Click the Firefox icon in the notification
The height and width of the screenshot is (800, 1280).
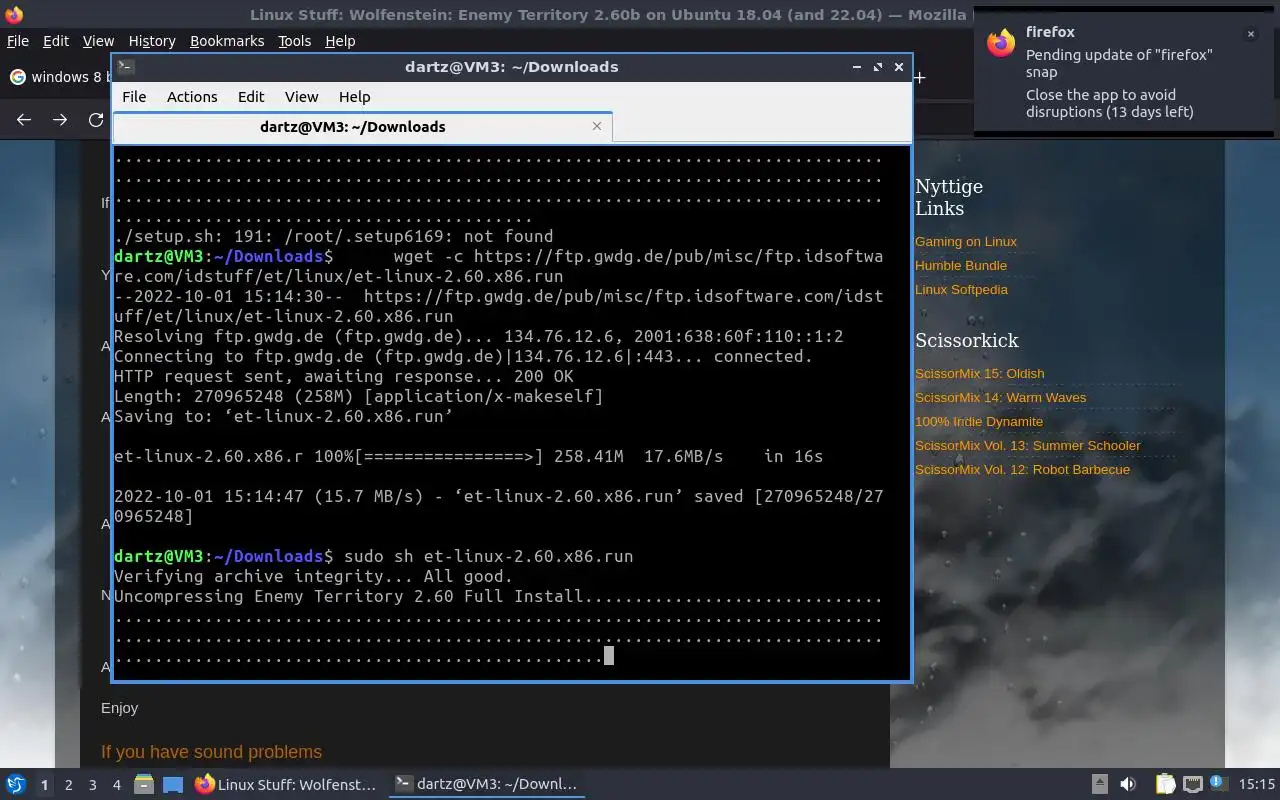[1001, 42]
